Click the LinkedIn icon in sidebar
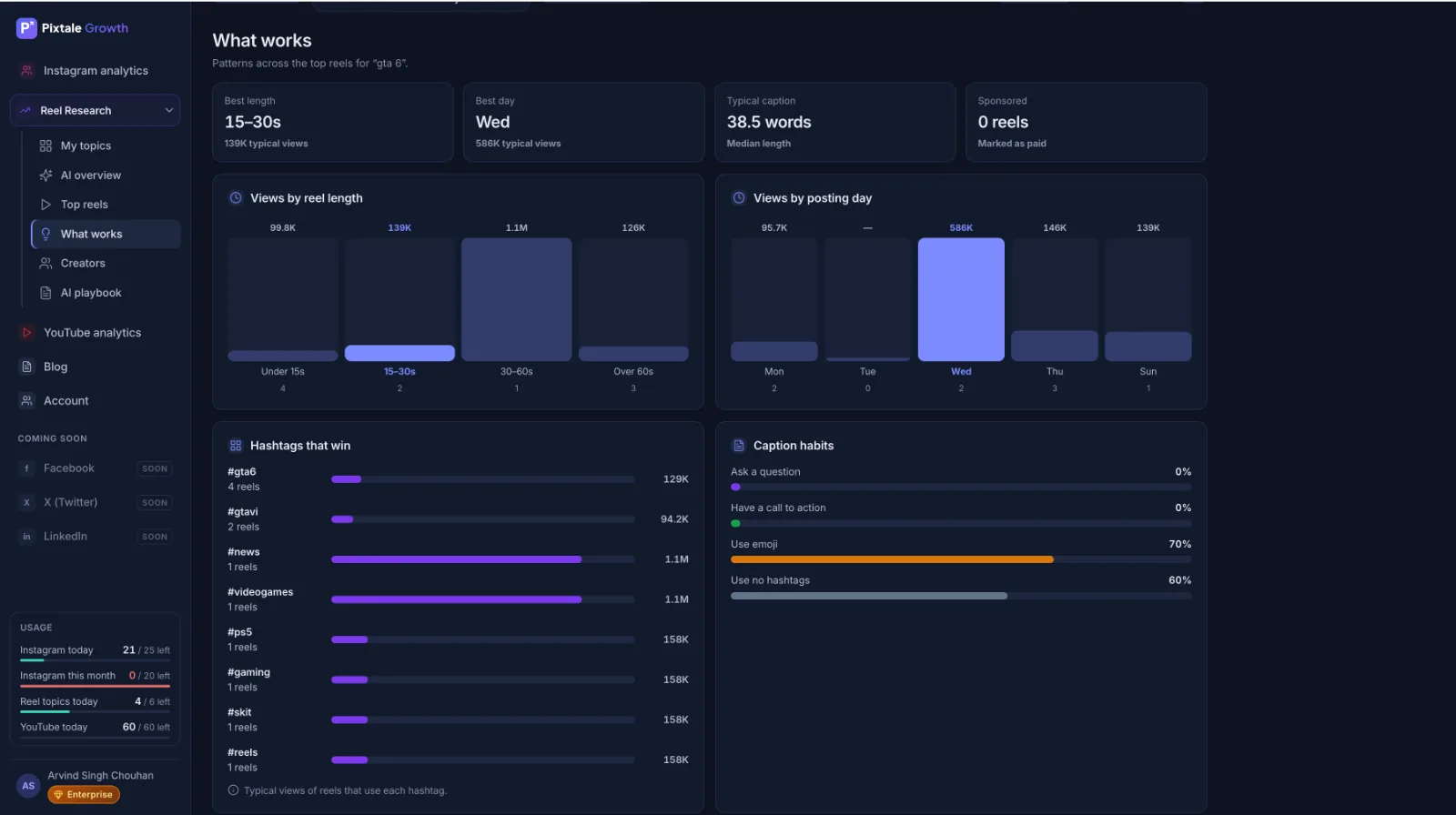Image resolution: width=1456 pixels, height=815 pixels. point(26,537)
